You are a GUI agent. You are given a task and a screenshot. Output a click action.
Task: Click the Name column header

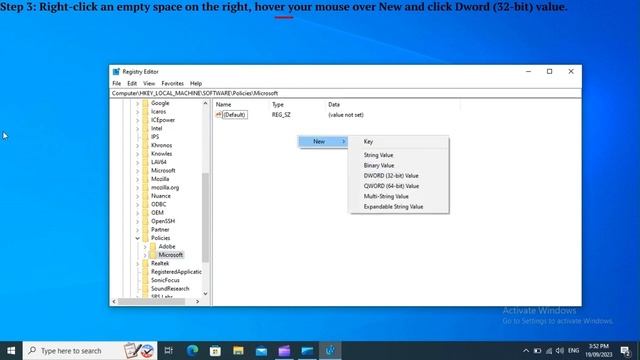pos(223,104)
